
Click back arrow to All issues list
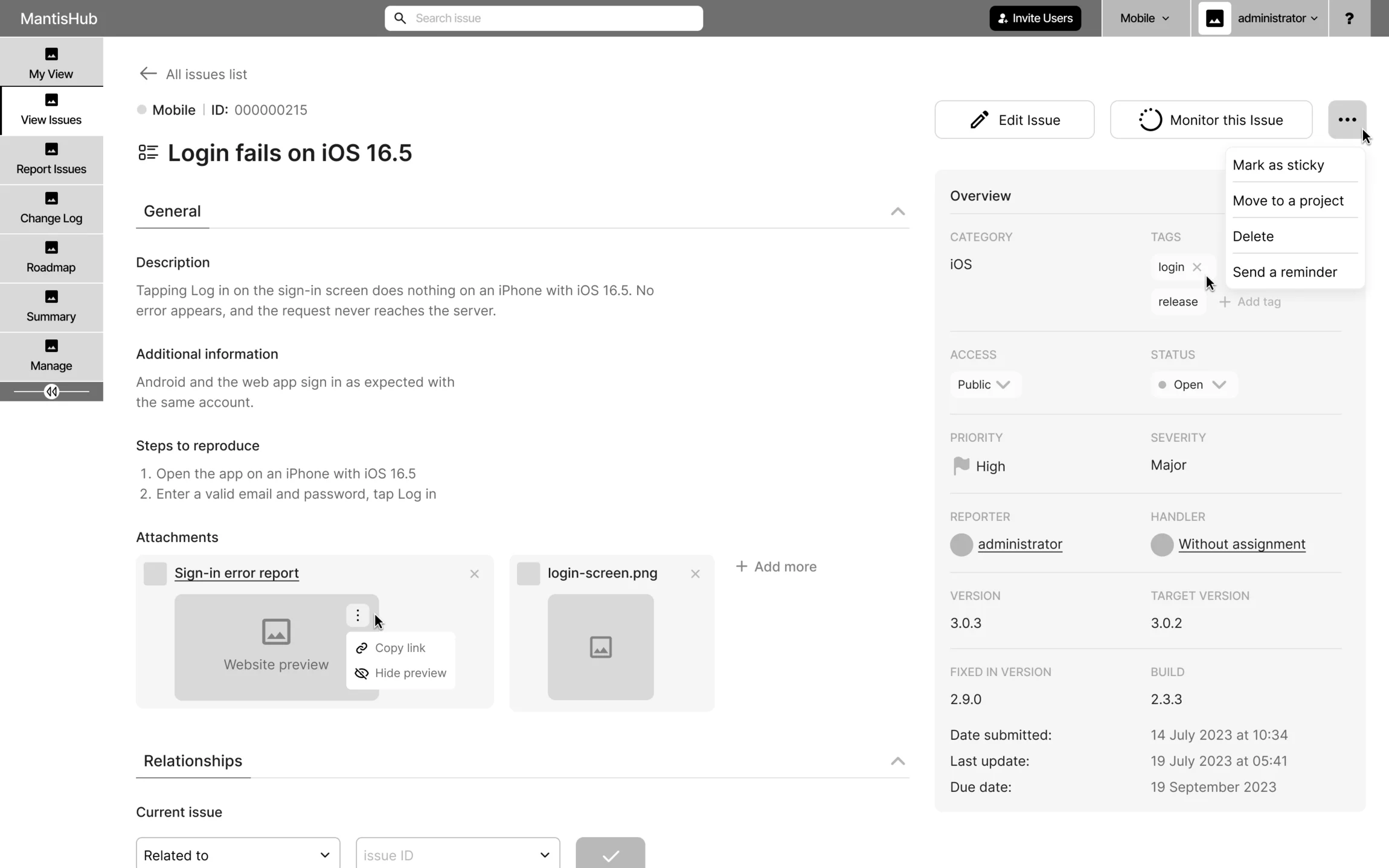tap(148, 74)
